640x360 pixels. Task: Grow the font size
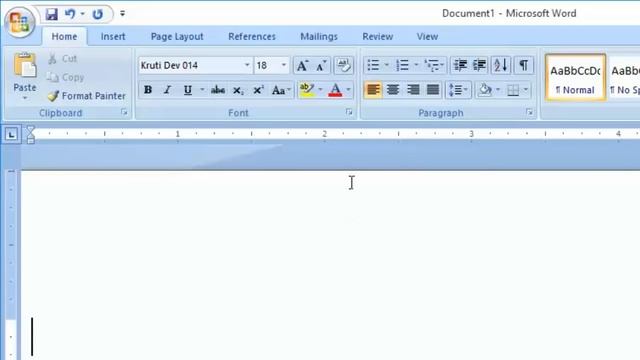tap(302, 65)
